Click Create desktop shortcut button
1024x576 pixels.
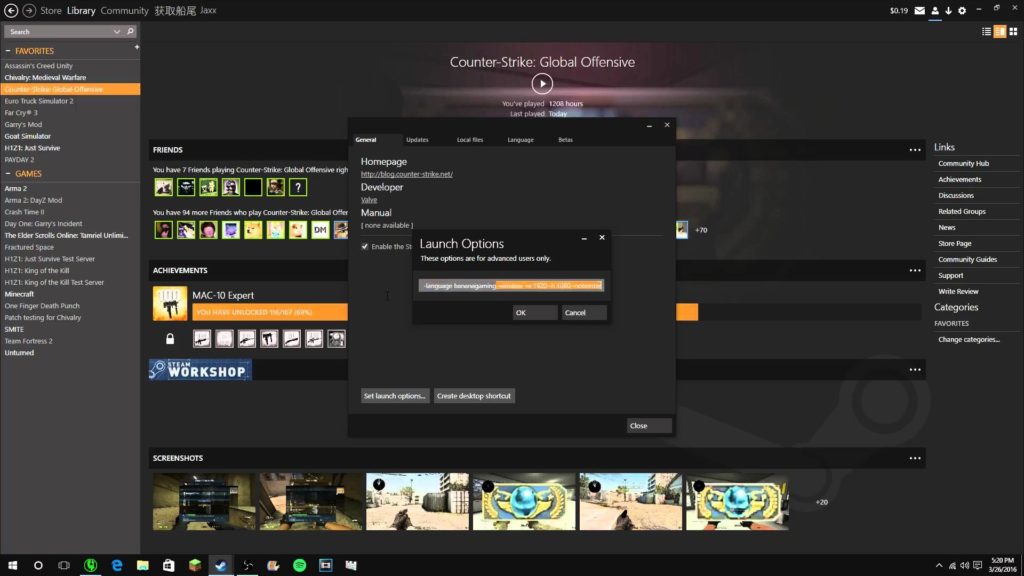pyautogui.click(x=473, y=396)
